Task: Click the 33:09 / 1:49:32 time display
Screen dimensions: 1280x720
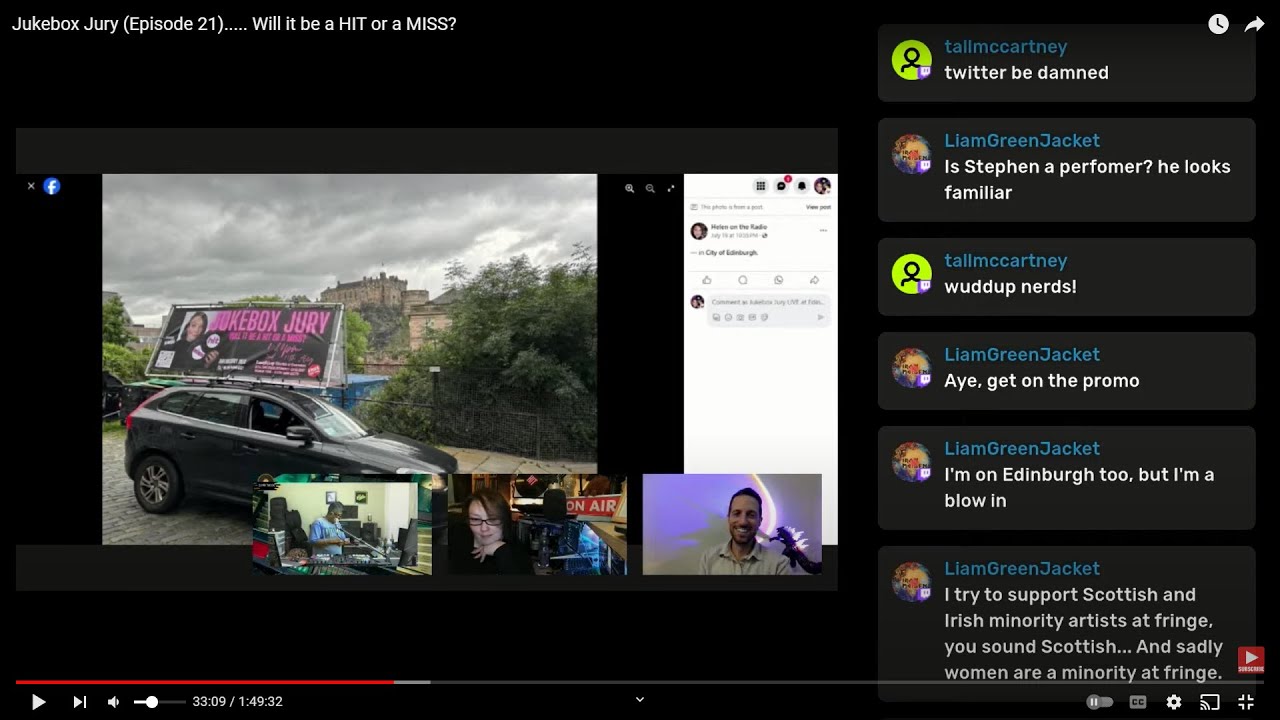Action: (238, 702)
